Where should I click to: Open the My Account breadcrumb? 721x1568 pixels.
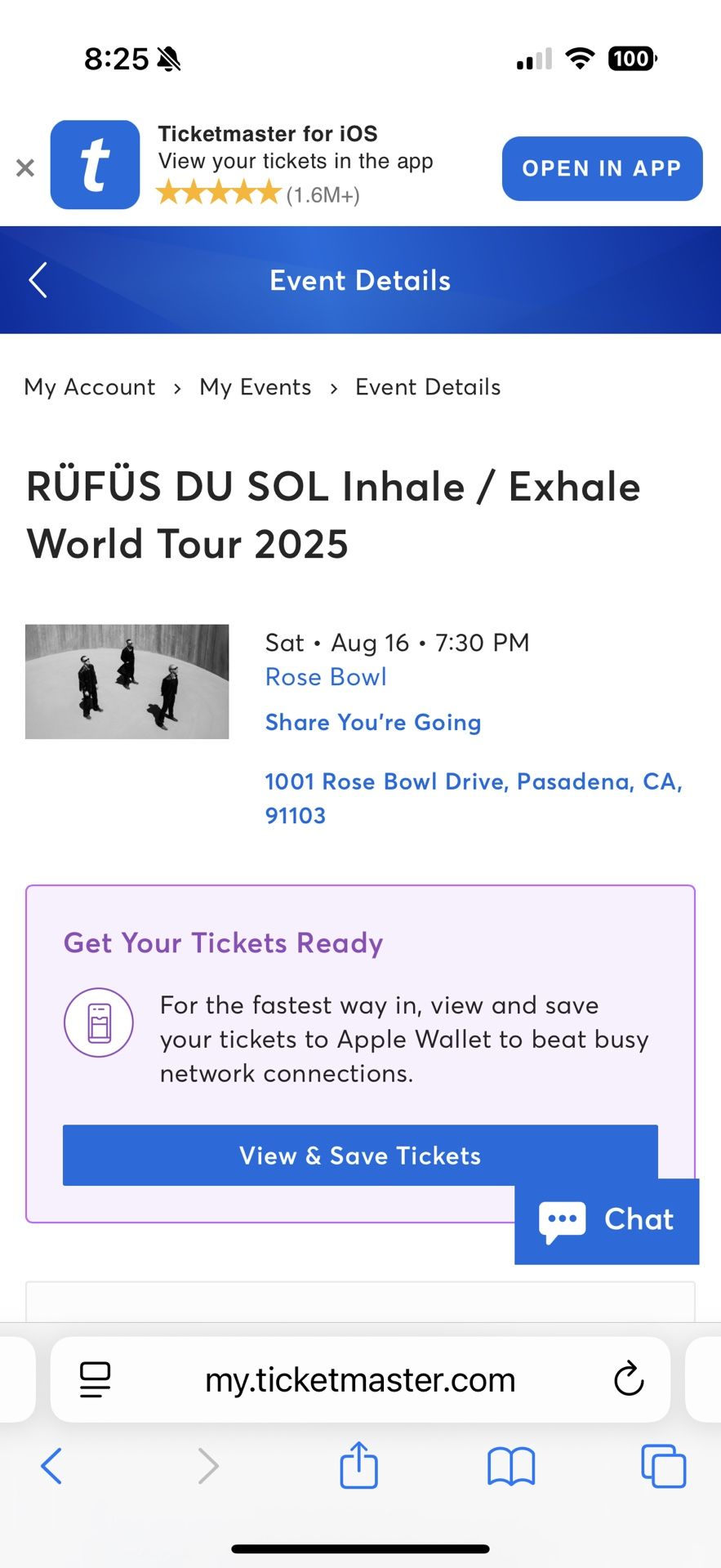tap(90, 387)
